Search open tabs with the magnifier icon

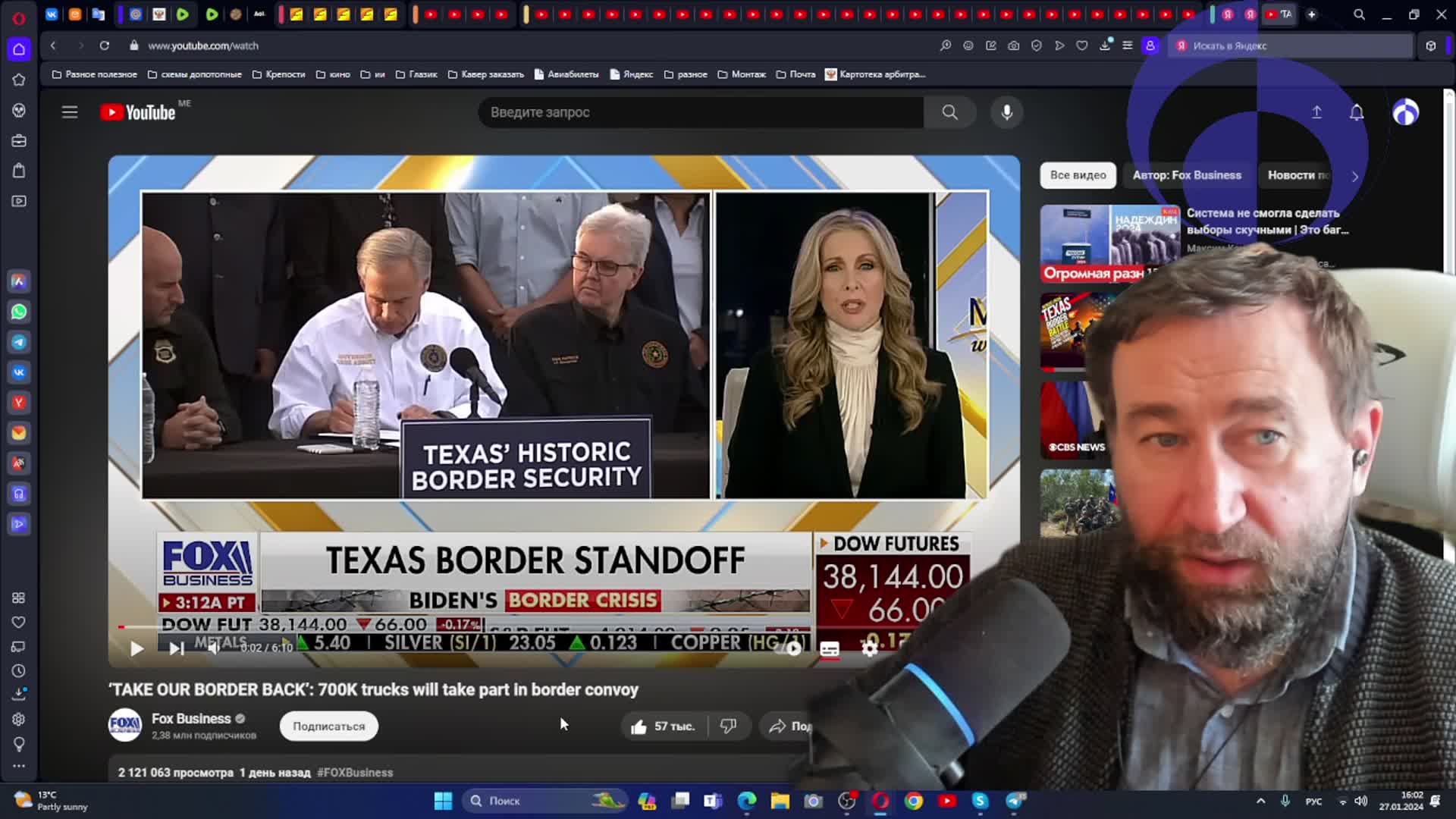(1359, 14)
